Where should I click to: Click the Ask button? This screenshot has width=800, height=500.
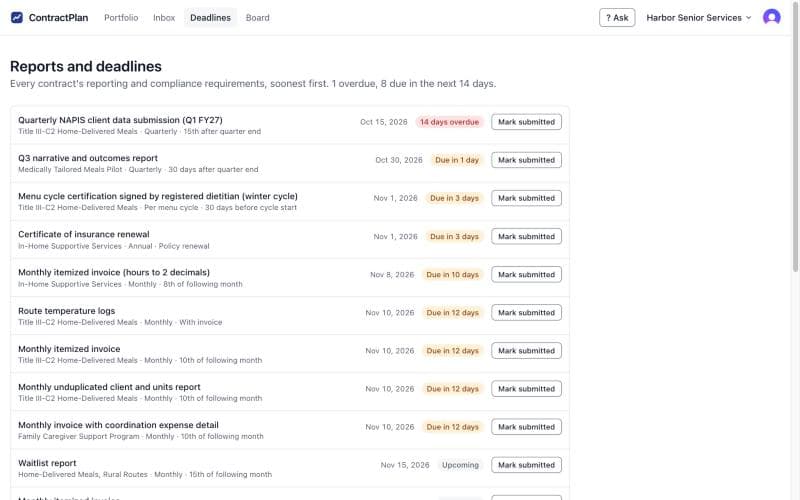(617, 17)
